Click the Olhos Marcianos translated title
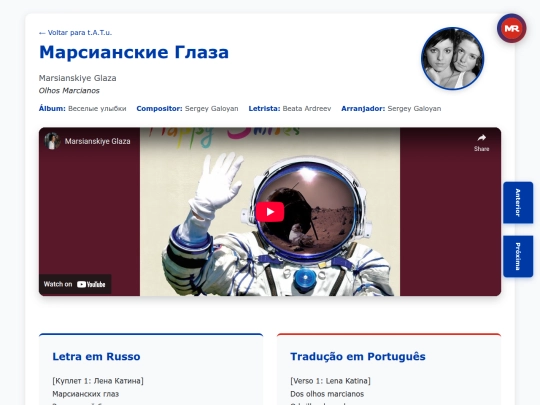Screen dimensions: 540x405 [x=69, y=91]
